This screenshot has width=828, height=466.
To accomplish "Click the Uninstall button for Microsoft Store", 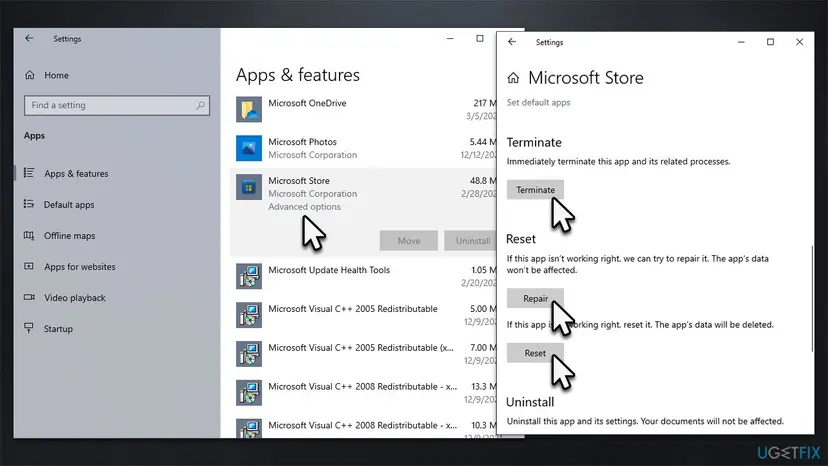I will (x=471, y=240).
